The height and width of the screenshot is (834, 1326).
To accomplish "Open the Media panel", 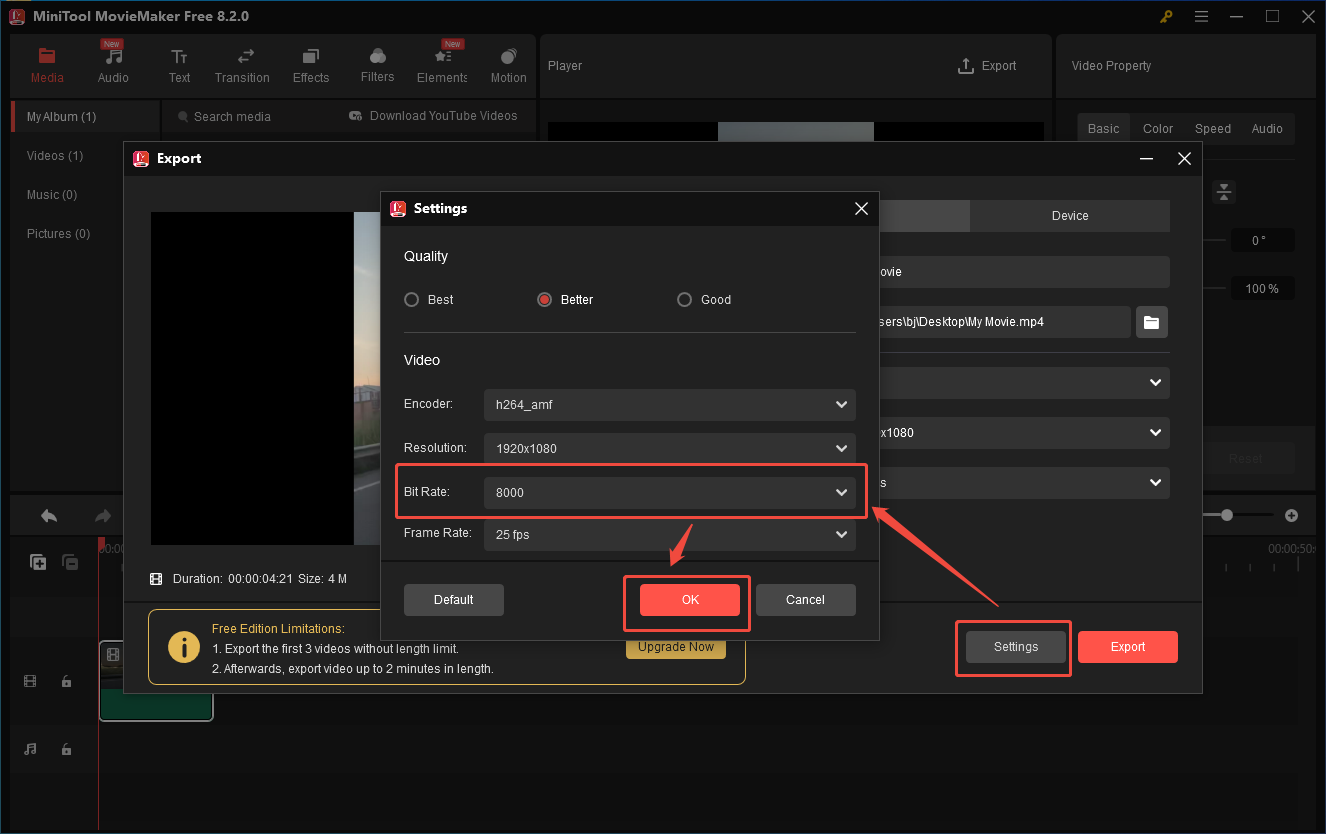I will [46, 65].
